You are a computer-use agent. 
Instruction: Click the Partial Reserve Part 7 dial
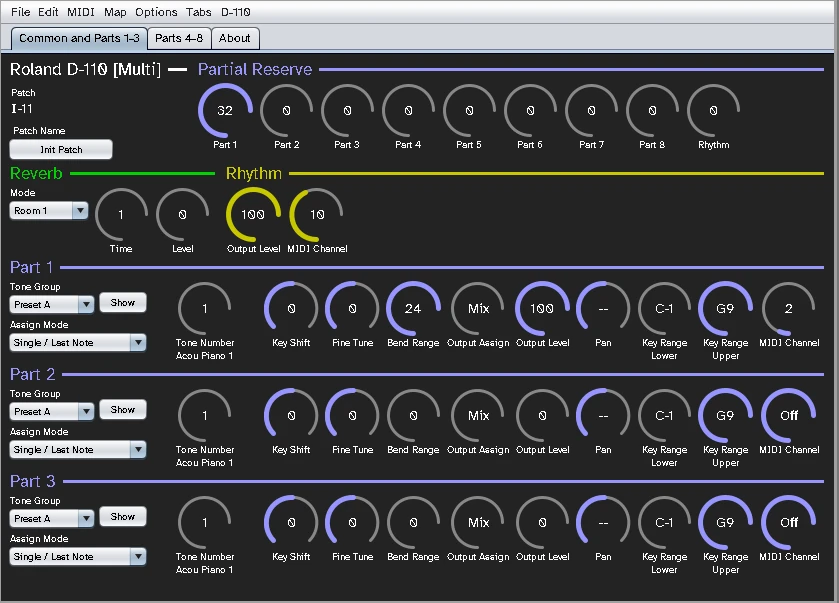[x=591, y=110]
